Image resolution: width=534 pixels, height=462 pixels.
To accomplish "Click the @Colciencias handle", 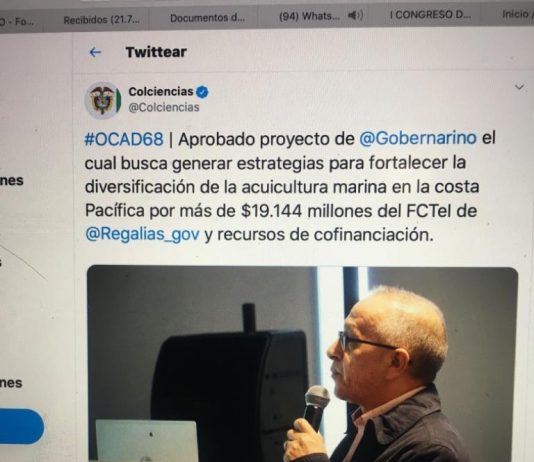I will pos(164,107).
